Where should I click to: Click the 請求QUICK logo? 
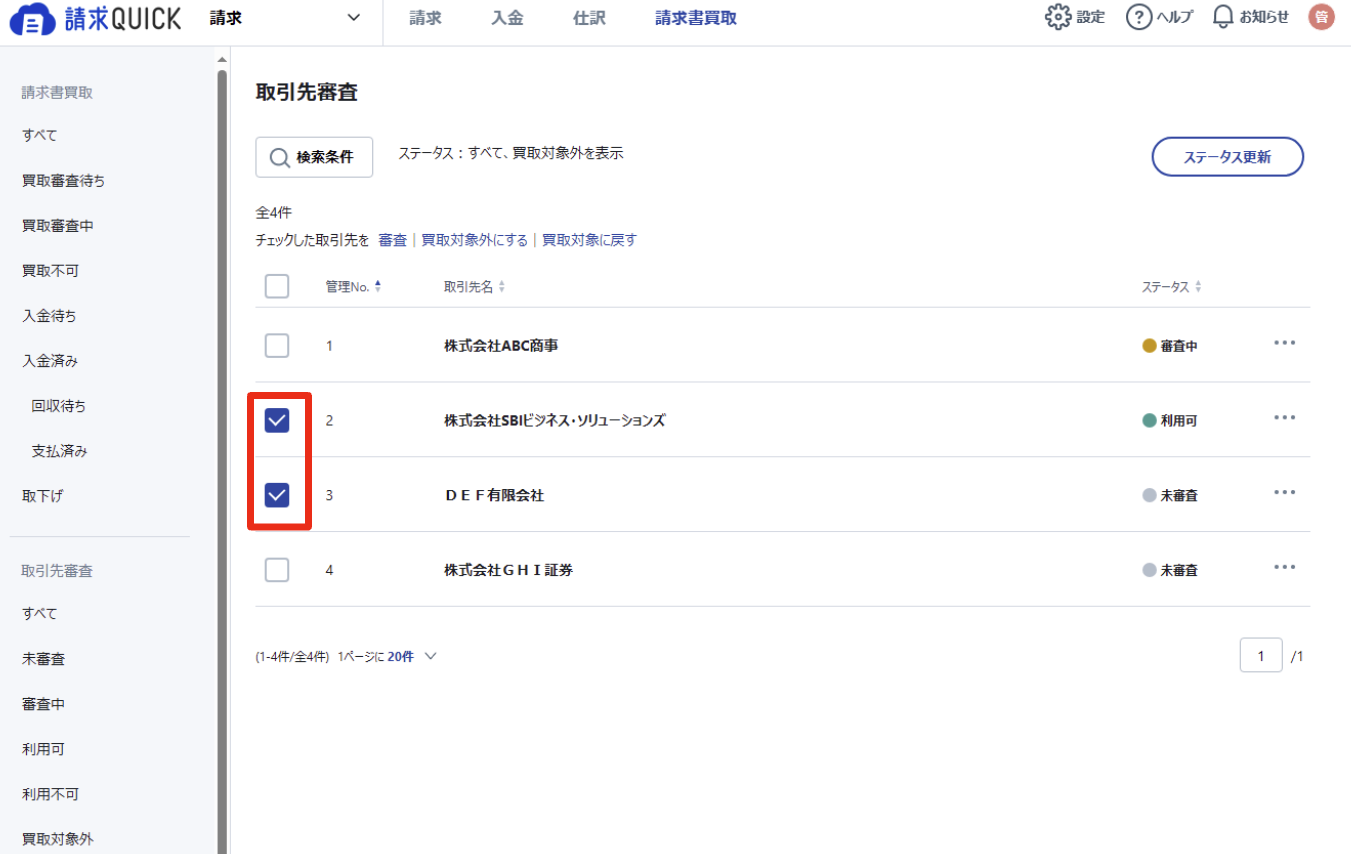coord(96,18)
